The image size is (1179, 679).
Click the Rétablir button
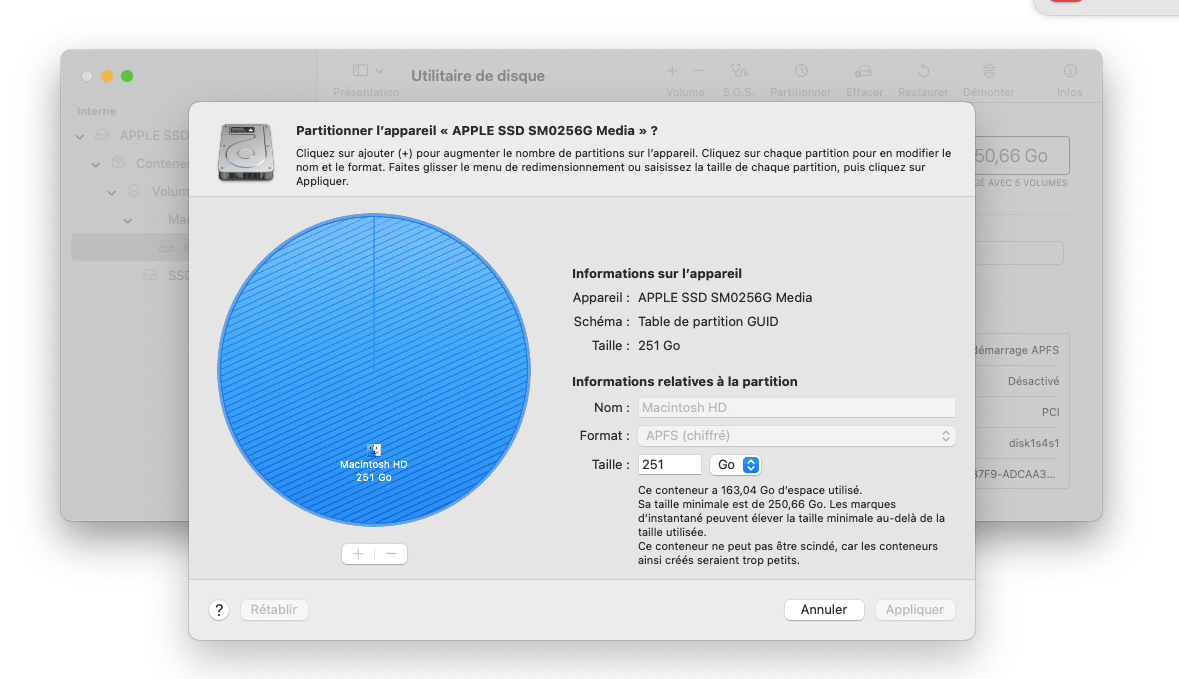(x=274, y=610)
